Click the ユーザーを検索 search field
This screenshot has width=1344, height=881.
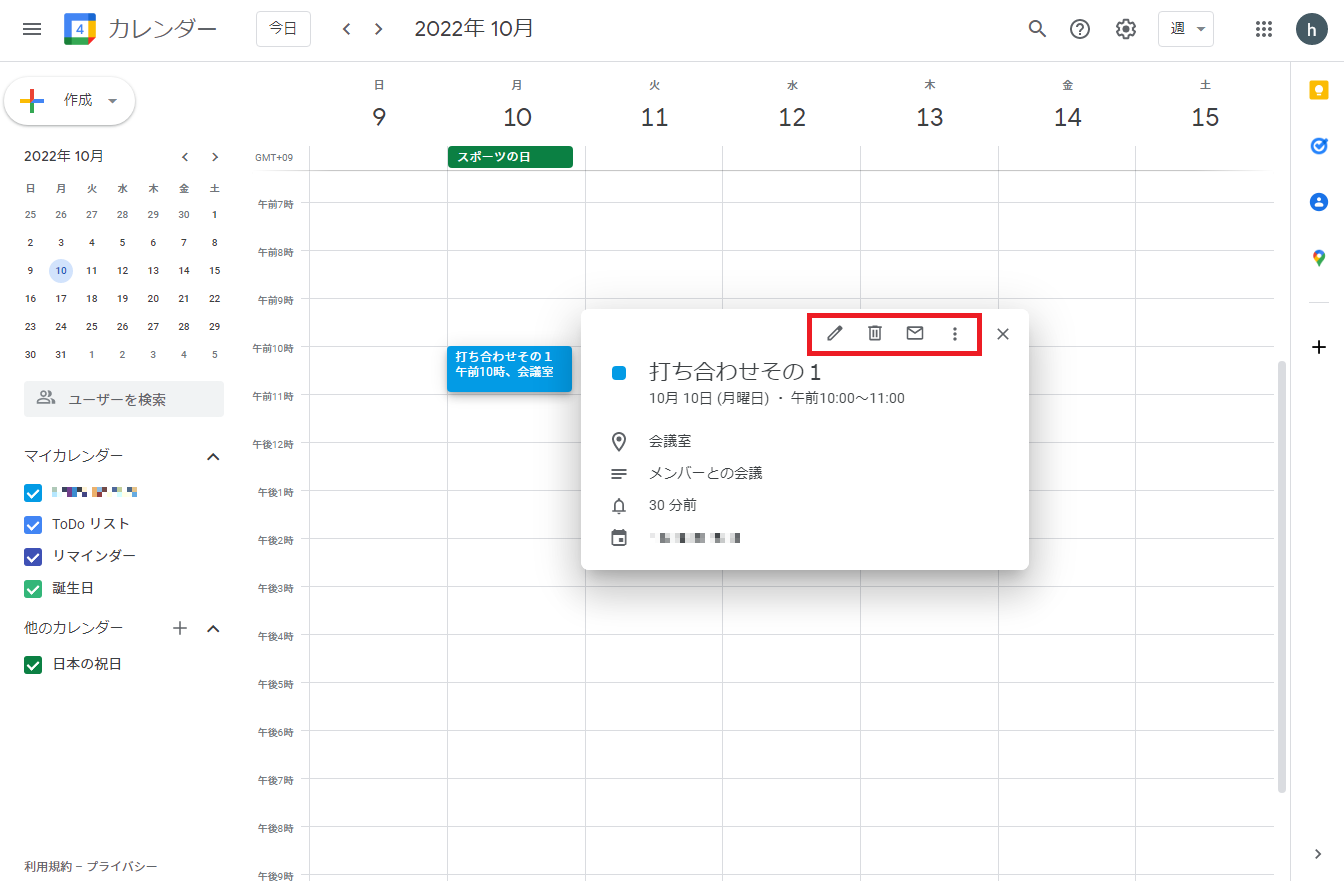tap(124, 399)
